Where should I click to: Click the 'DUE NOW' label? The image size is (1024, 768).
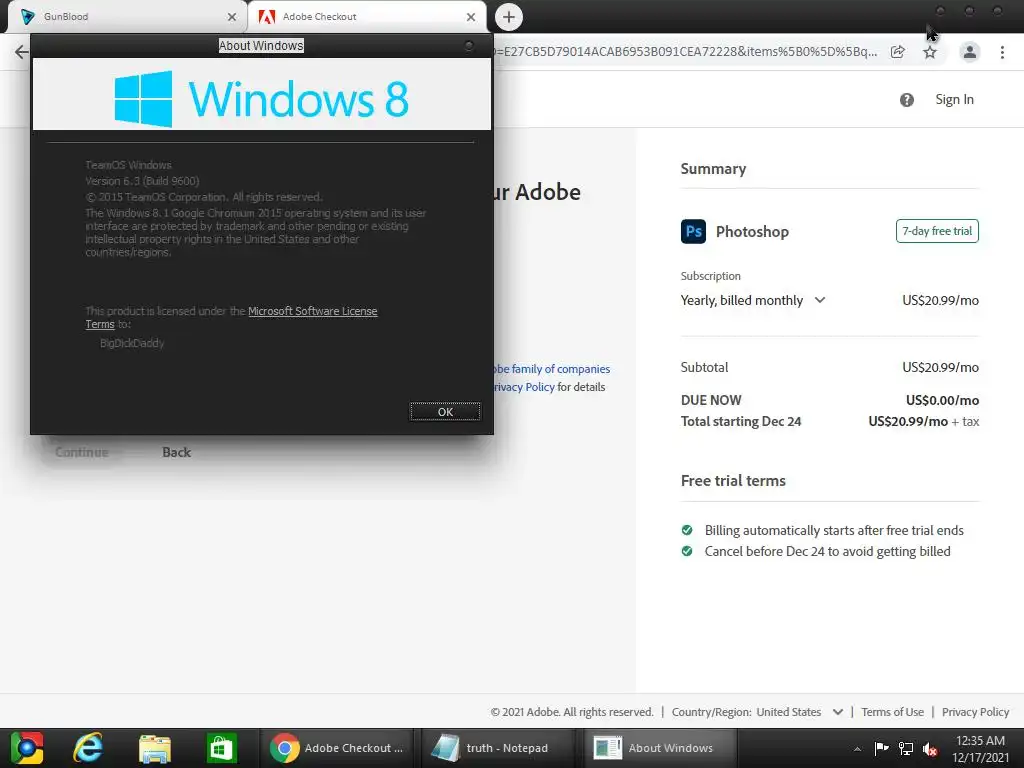click(711, 400)
